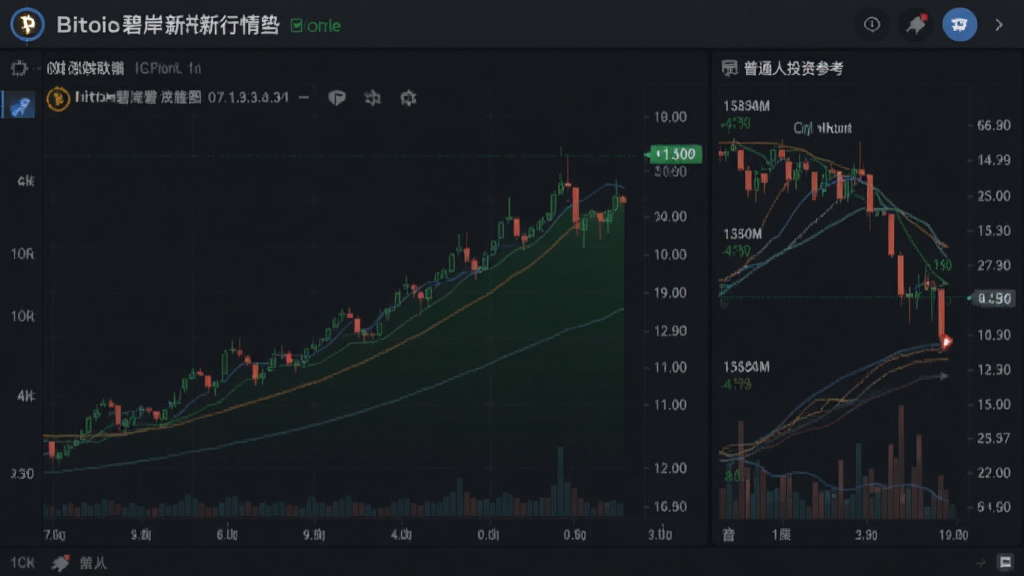Click the crosshair target icon in toolbar

(x=19, y=68)
